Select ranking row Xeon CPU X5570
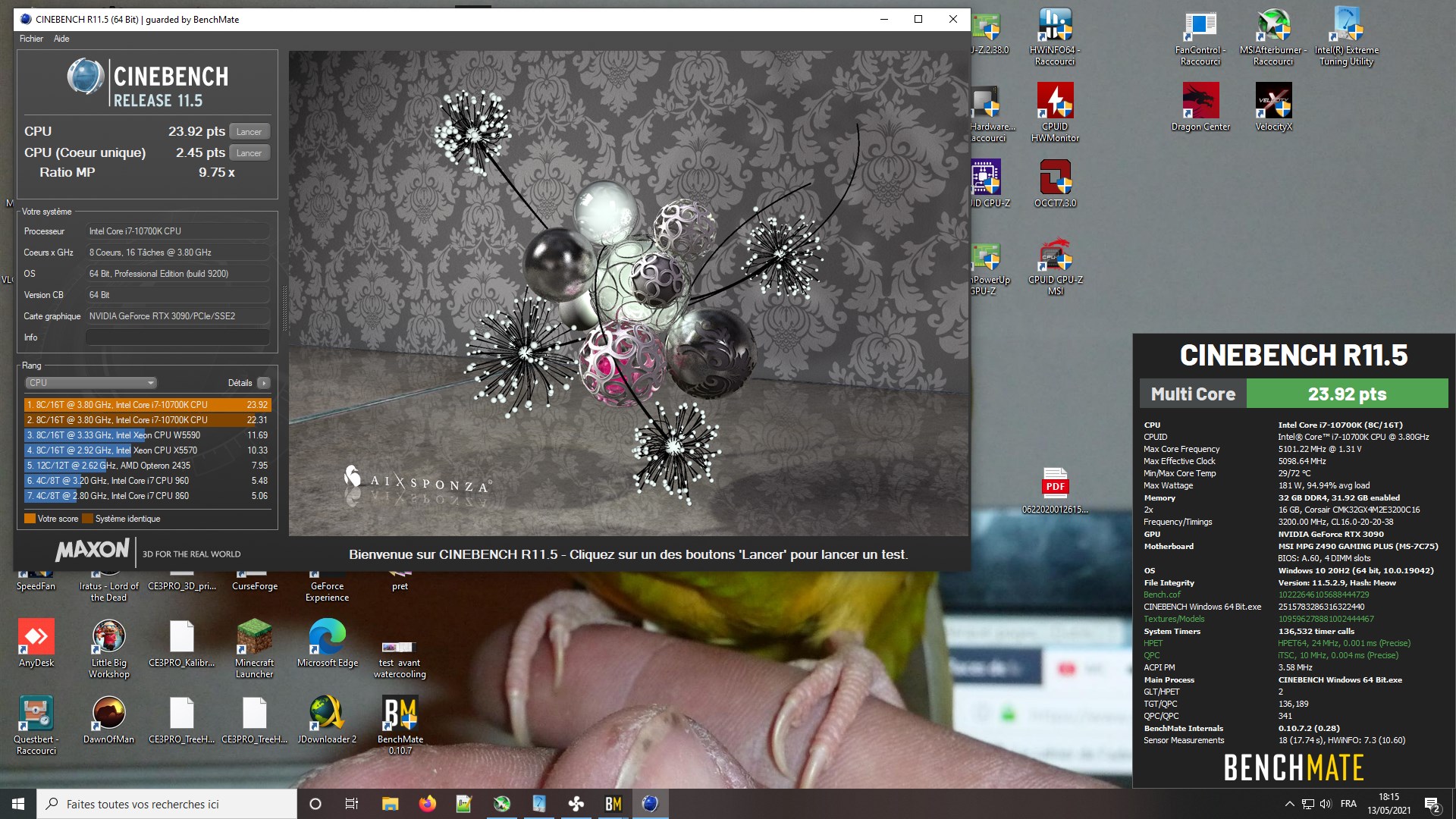Viewport: 1456px width, 819px height. 147,450
